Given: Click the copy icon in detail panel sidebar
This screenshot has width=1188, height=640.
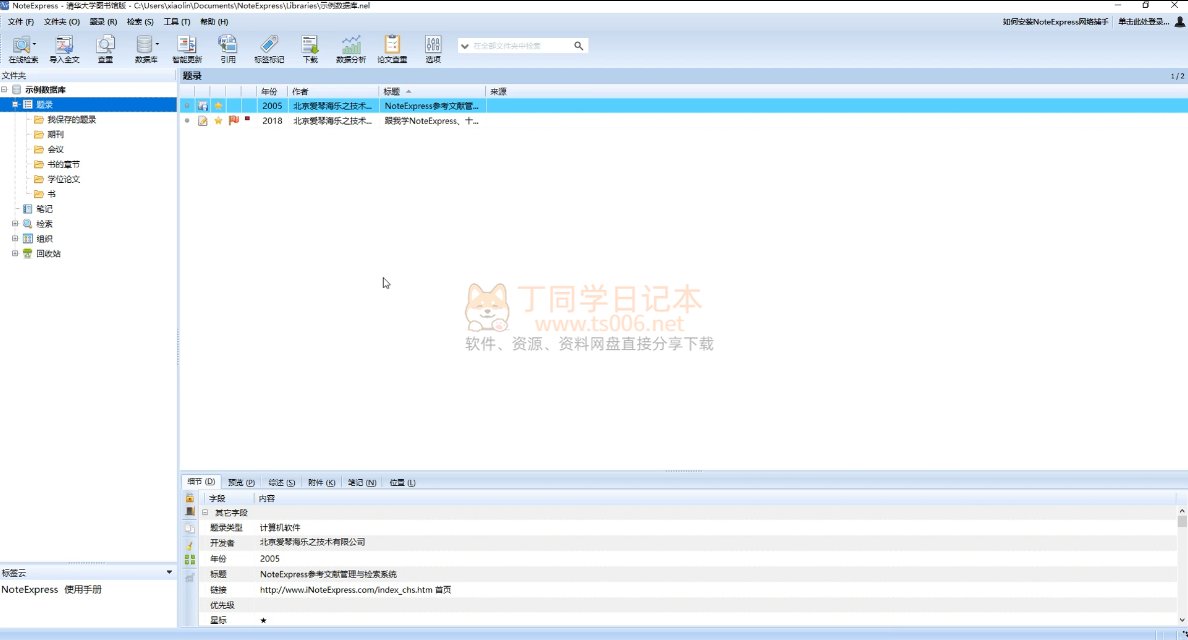Looking at the screenshot, I should coord(189,528).
